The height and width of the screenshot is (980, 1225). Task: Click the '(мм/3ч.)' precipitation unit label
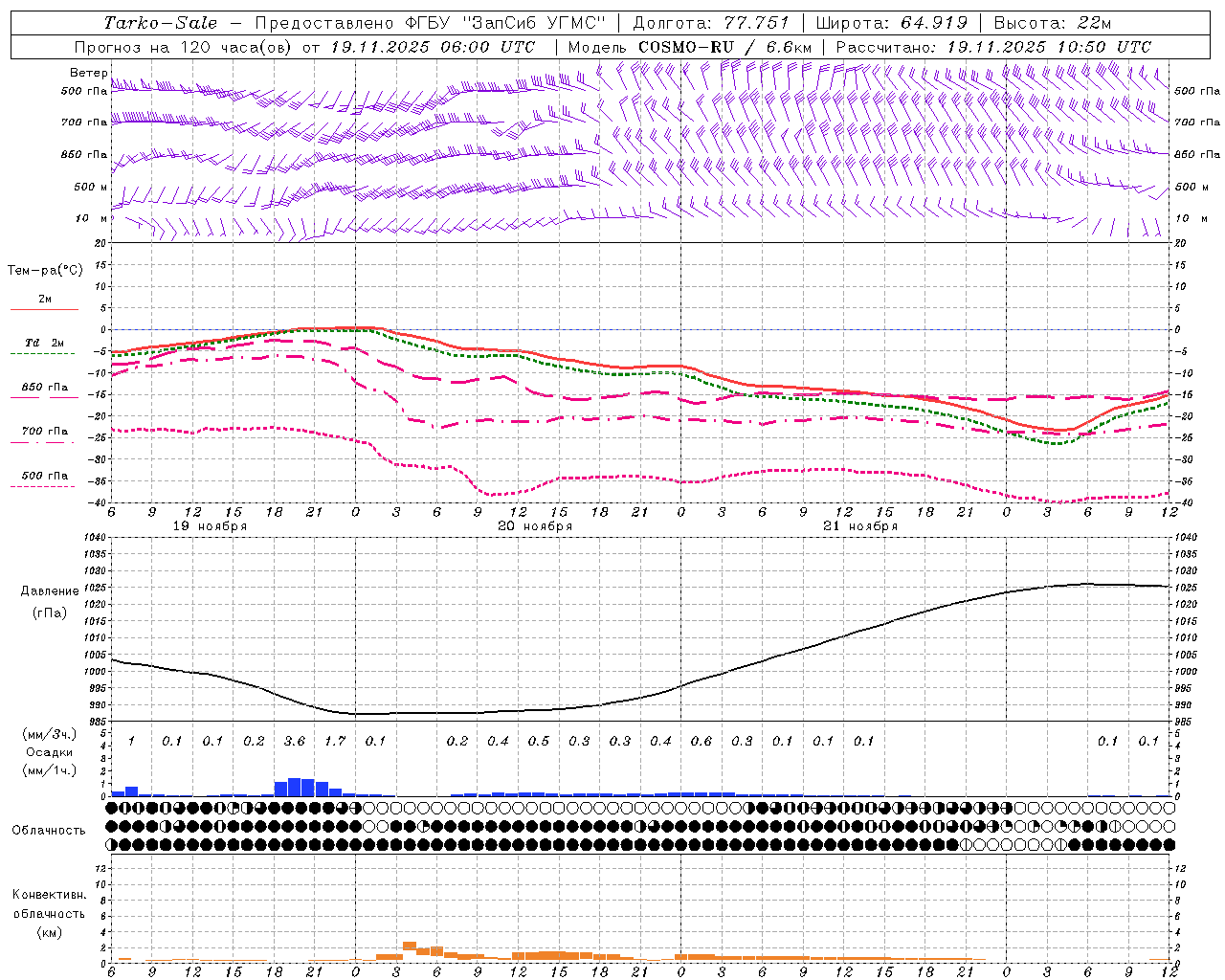50,734
